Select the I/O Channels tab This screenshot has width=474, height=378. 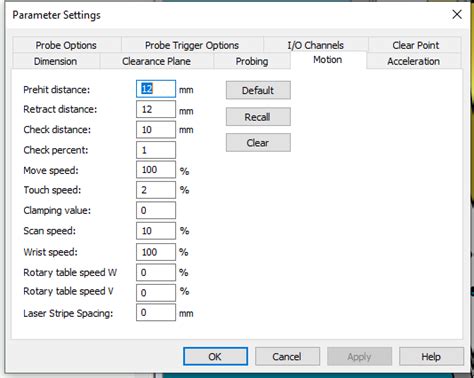(315, 45)
